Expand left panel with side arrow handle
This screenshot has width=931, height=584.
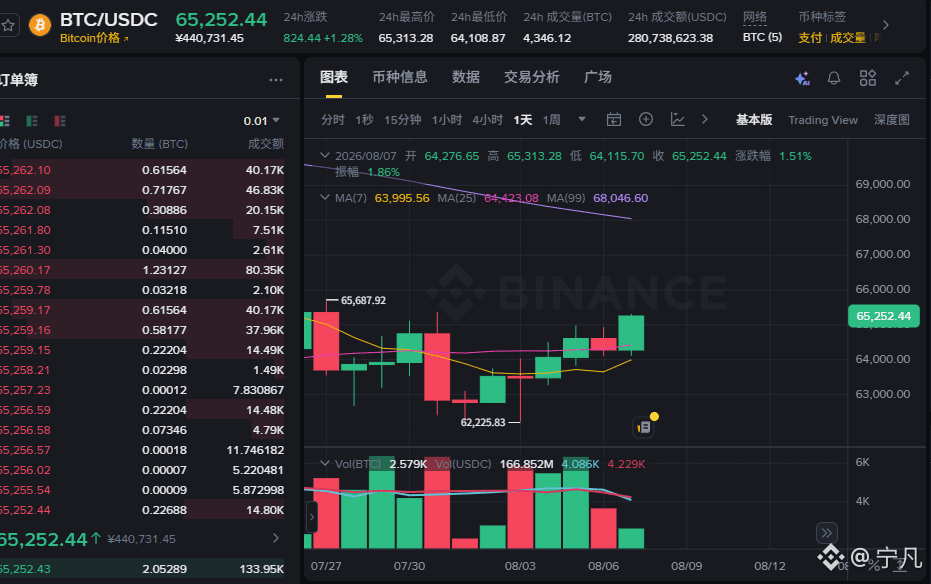click(312, 517)
